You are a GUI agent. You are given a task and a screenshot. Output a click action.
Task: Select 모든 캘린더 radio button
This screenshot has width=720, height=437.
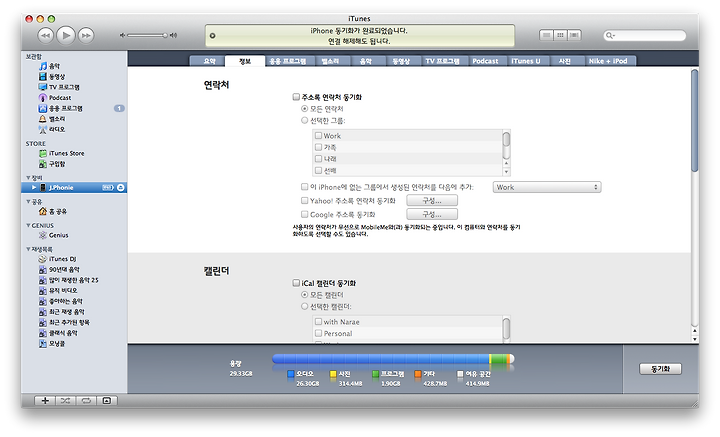click(304, 294)
